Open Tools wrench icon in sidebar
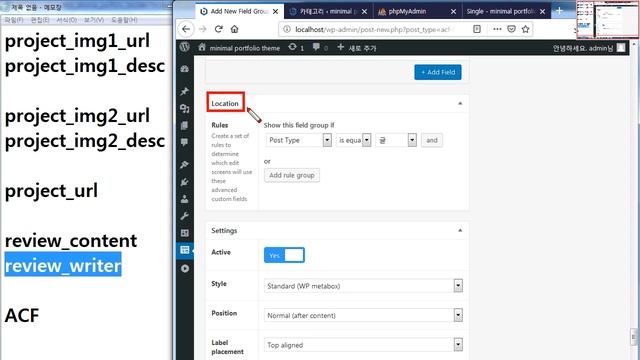Viewport: 640px width, 360px height. [184, 216]
